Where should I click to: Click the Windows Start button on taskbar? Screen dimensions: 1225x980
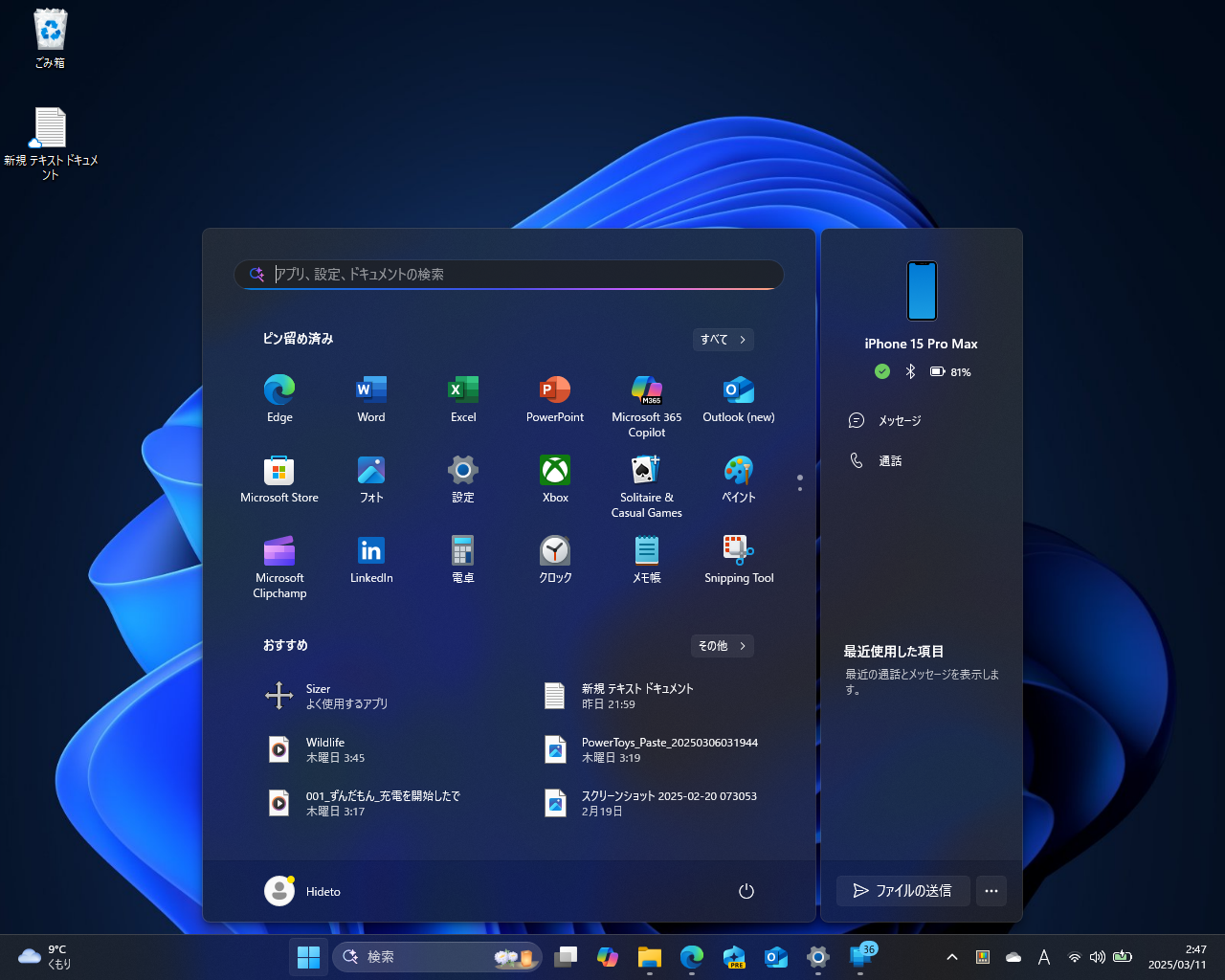point(308,957)
